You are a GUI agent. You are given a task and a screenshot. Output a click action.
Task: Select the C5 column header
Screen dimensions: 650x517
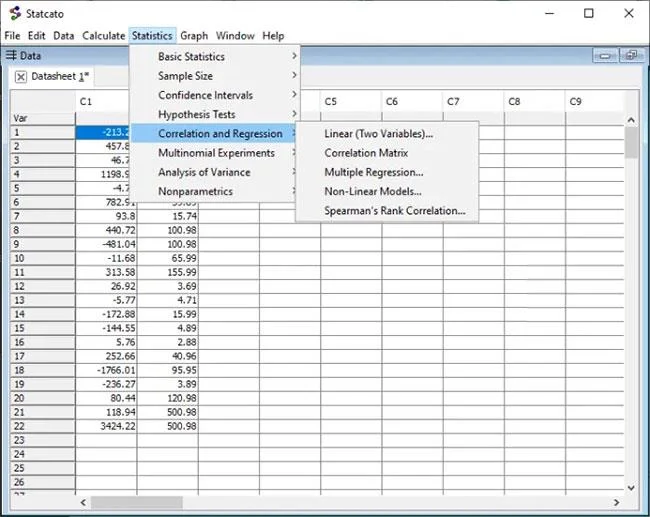(351, 102)
